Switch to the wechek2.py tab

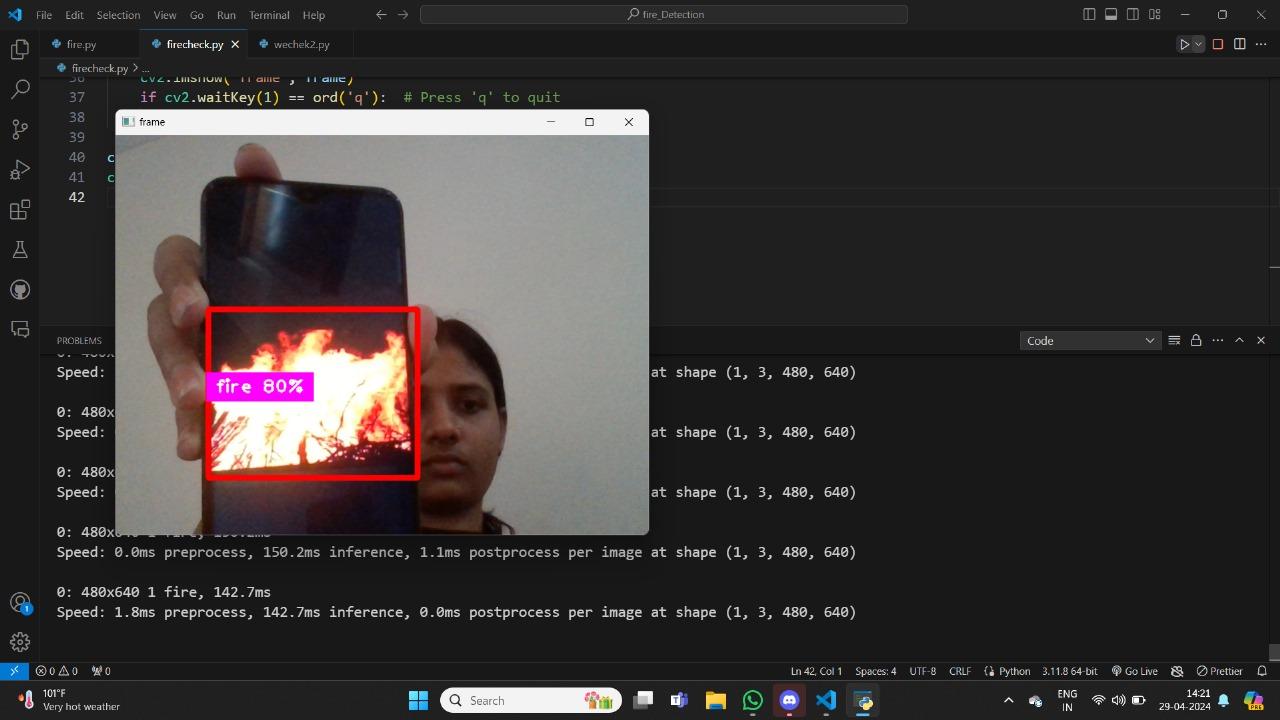click(x=301, y=44)
